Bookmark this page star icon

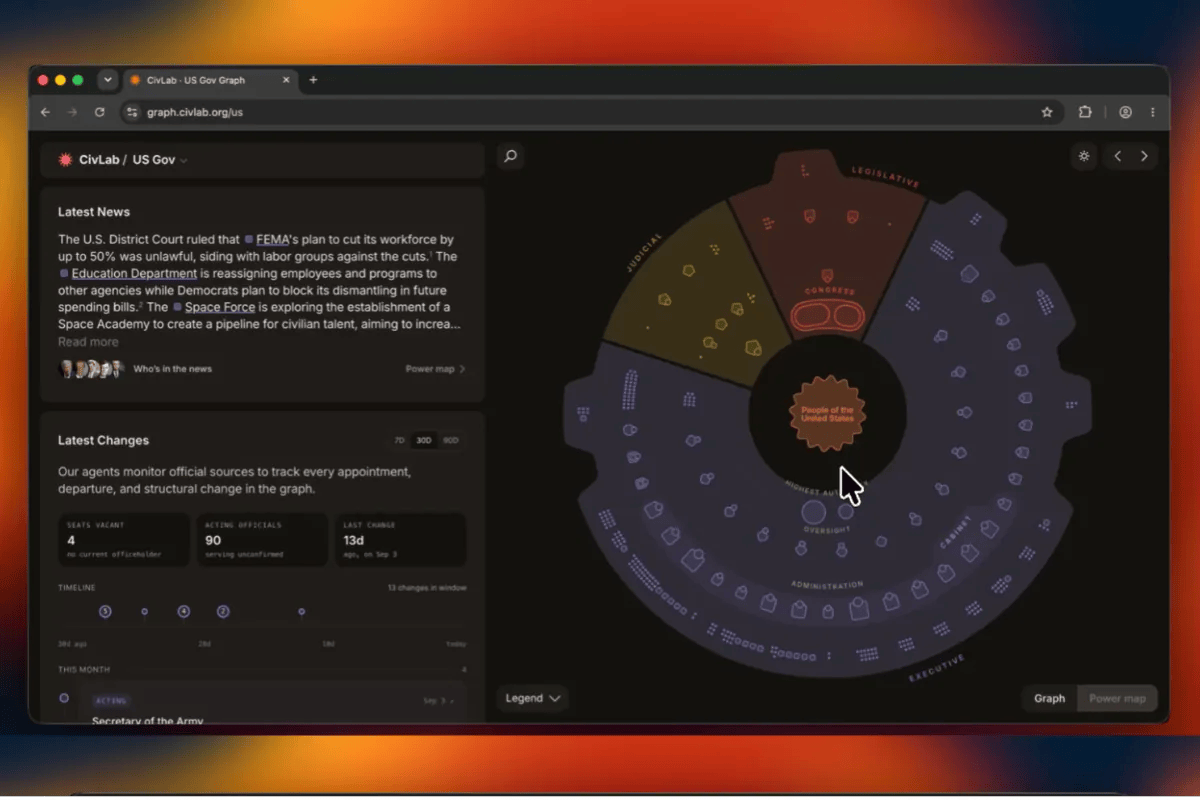[x=1047, y=112]
